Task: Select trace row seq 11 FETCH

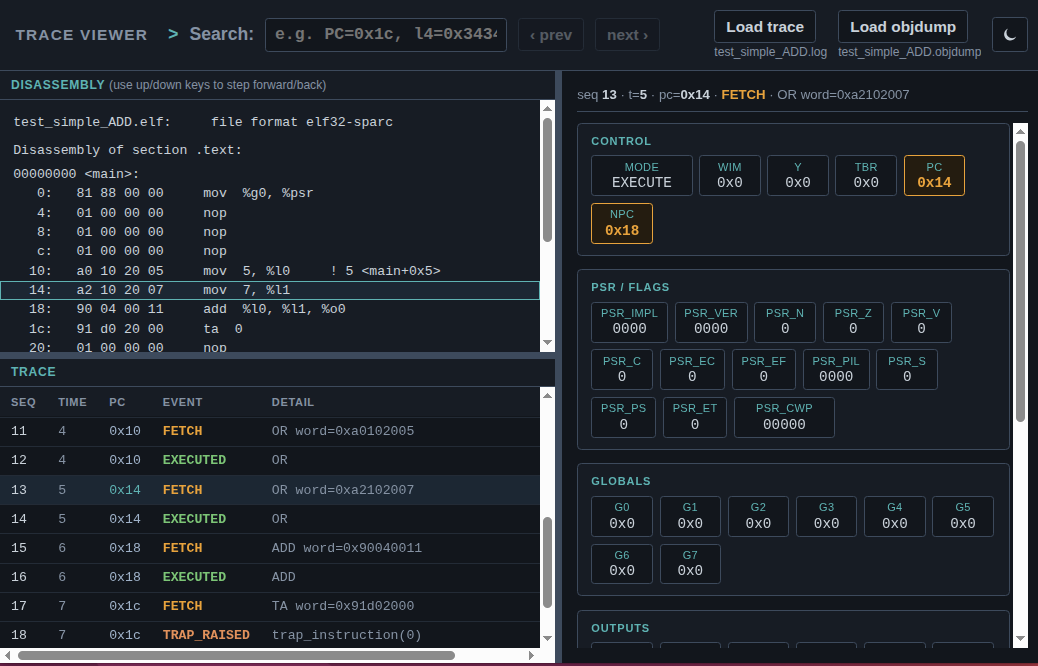Action: click(x=270, y=432)
